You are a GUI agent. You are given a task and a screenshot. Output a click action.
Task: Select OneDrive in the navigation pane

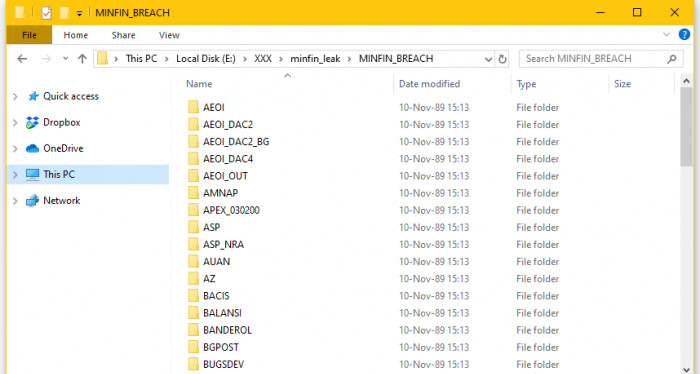(63, 148)
